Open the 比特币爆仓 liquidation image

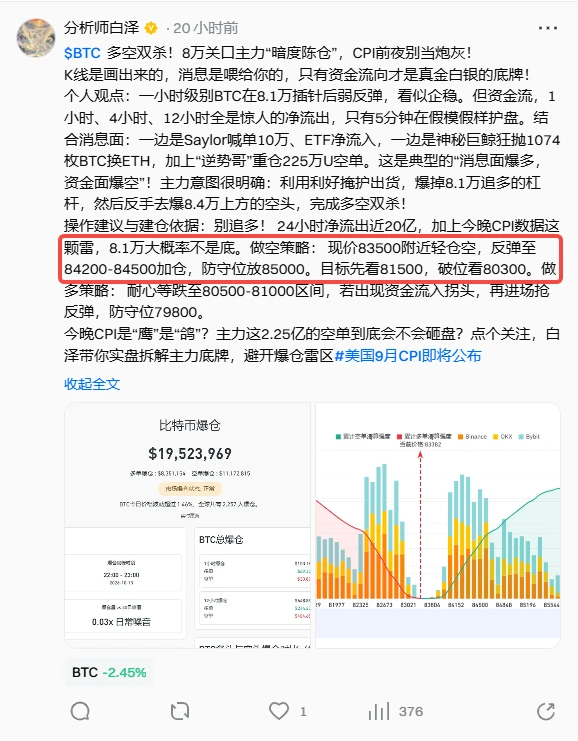click(187, 525)
